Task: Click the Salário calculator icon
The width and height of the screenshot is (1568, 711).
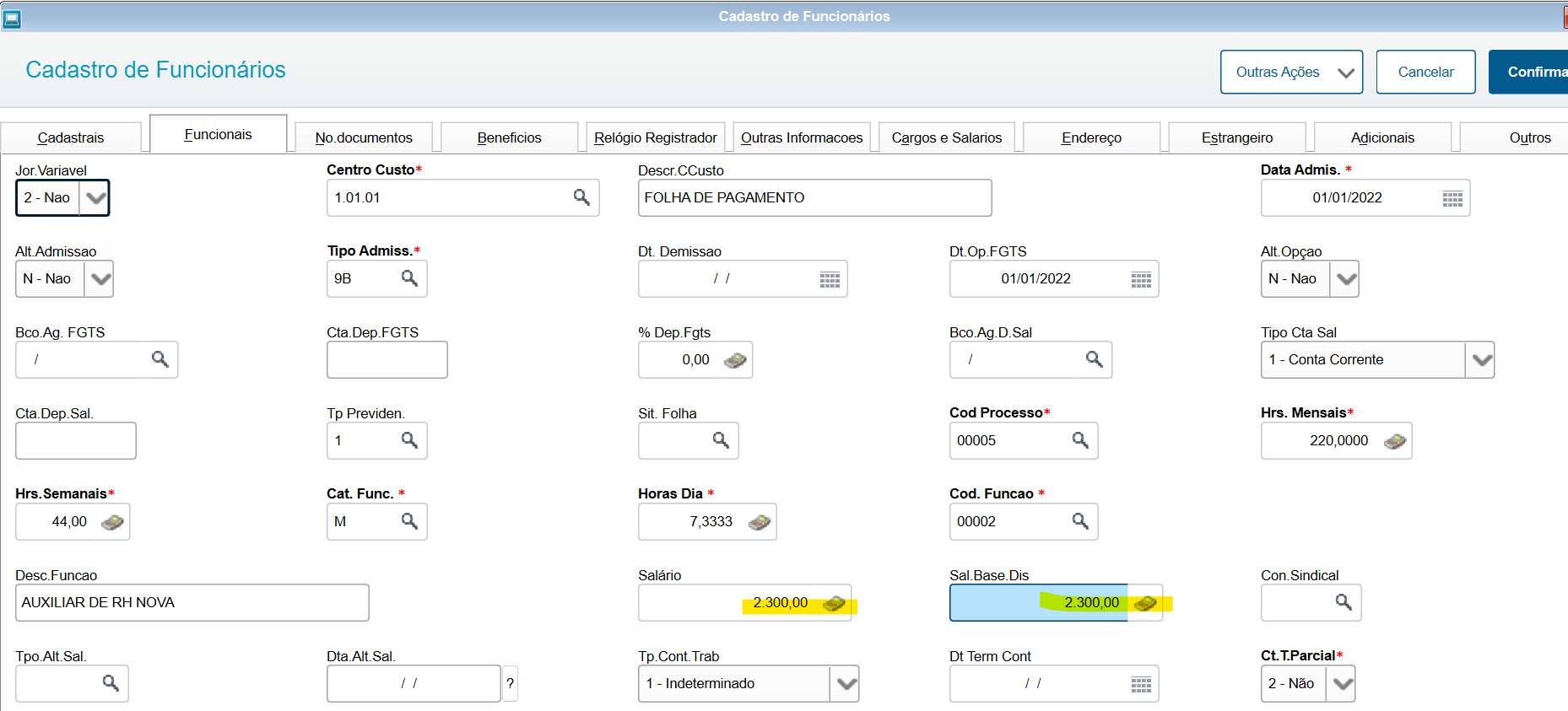Action: 834,603
